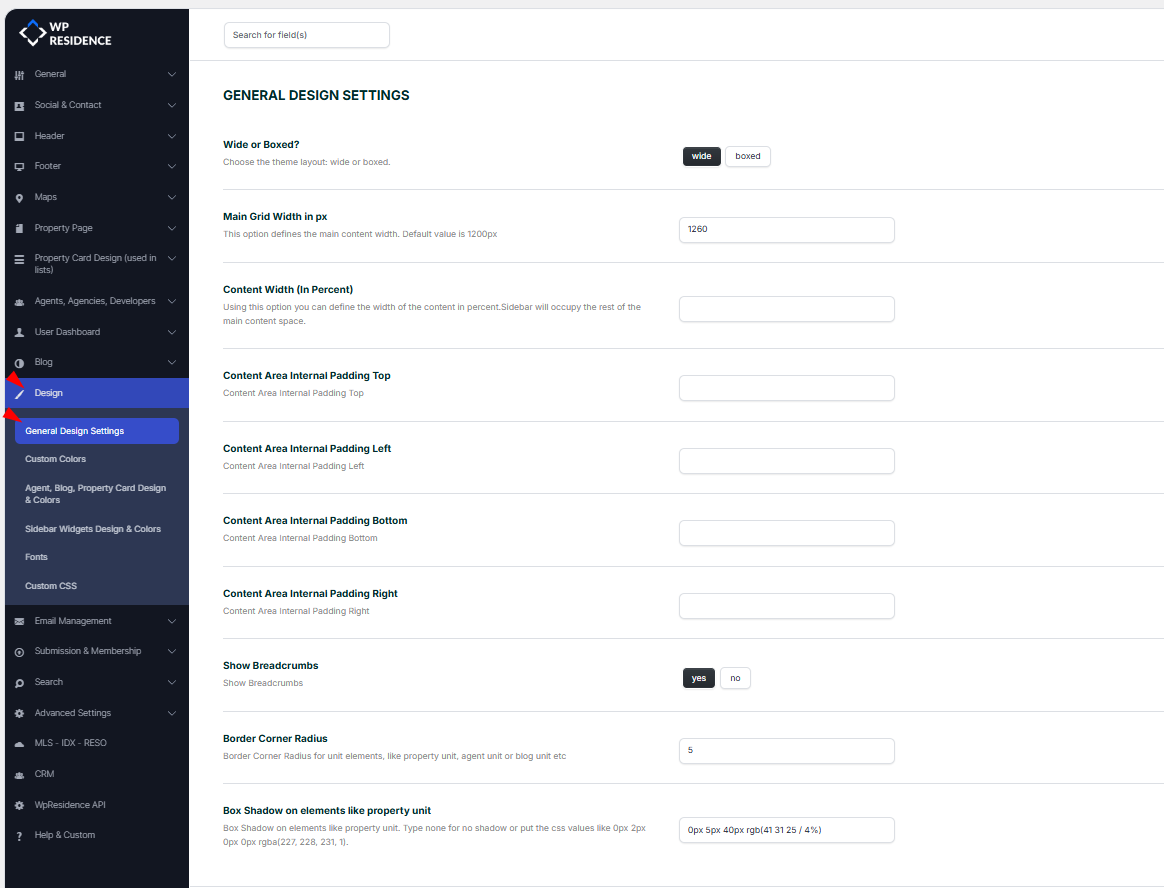The image size is (1164, 888).
Task: Expand the Property Page section chevron
Action: [172, 228]
